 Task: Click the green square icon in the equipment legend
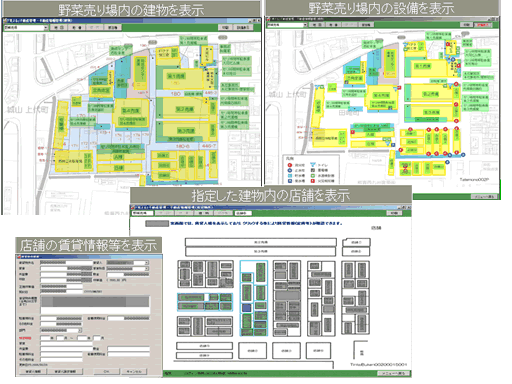313,176
